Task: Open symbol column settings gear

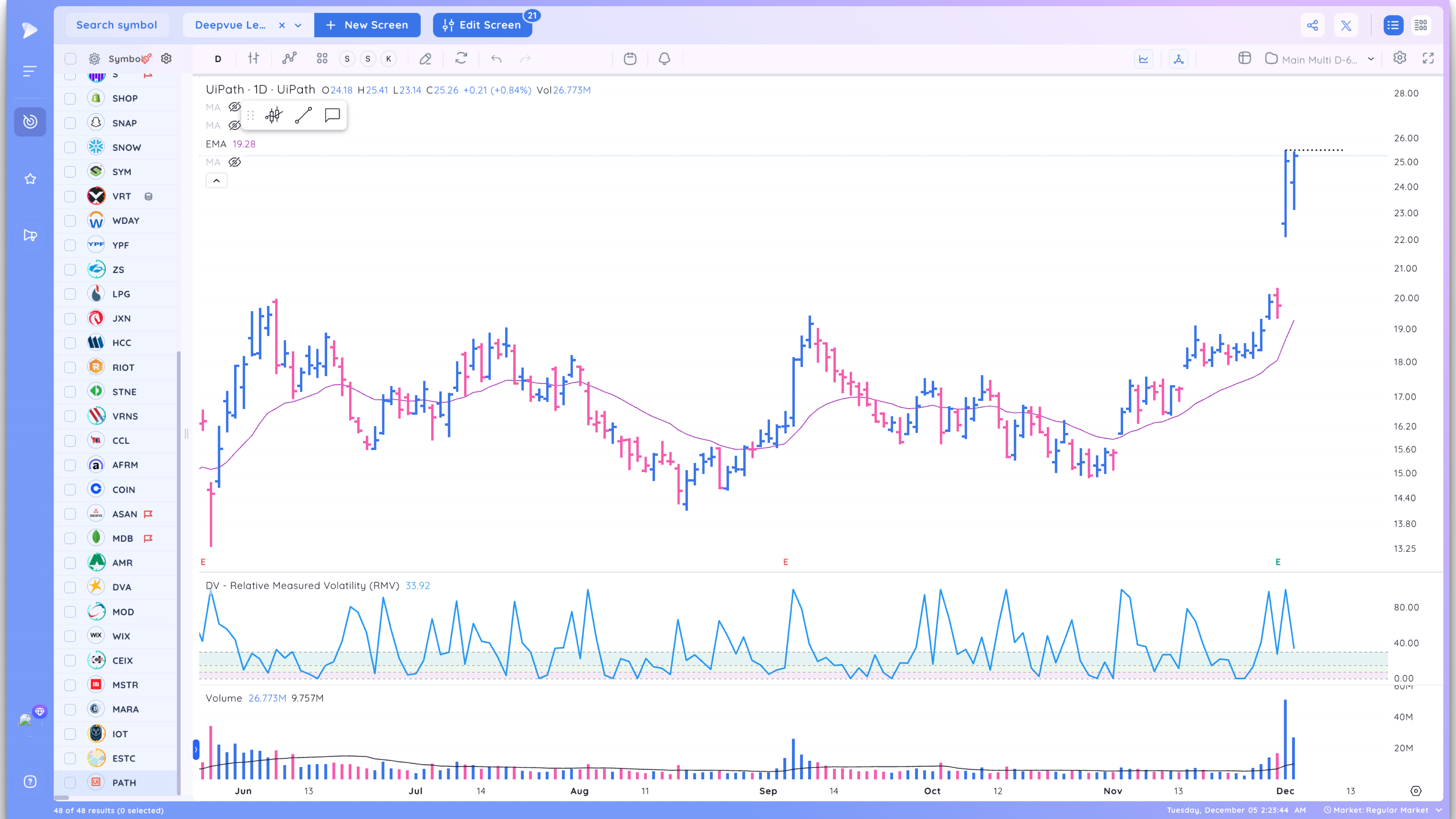Action: pos(166,58)
